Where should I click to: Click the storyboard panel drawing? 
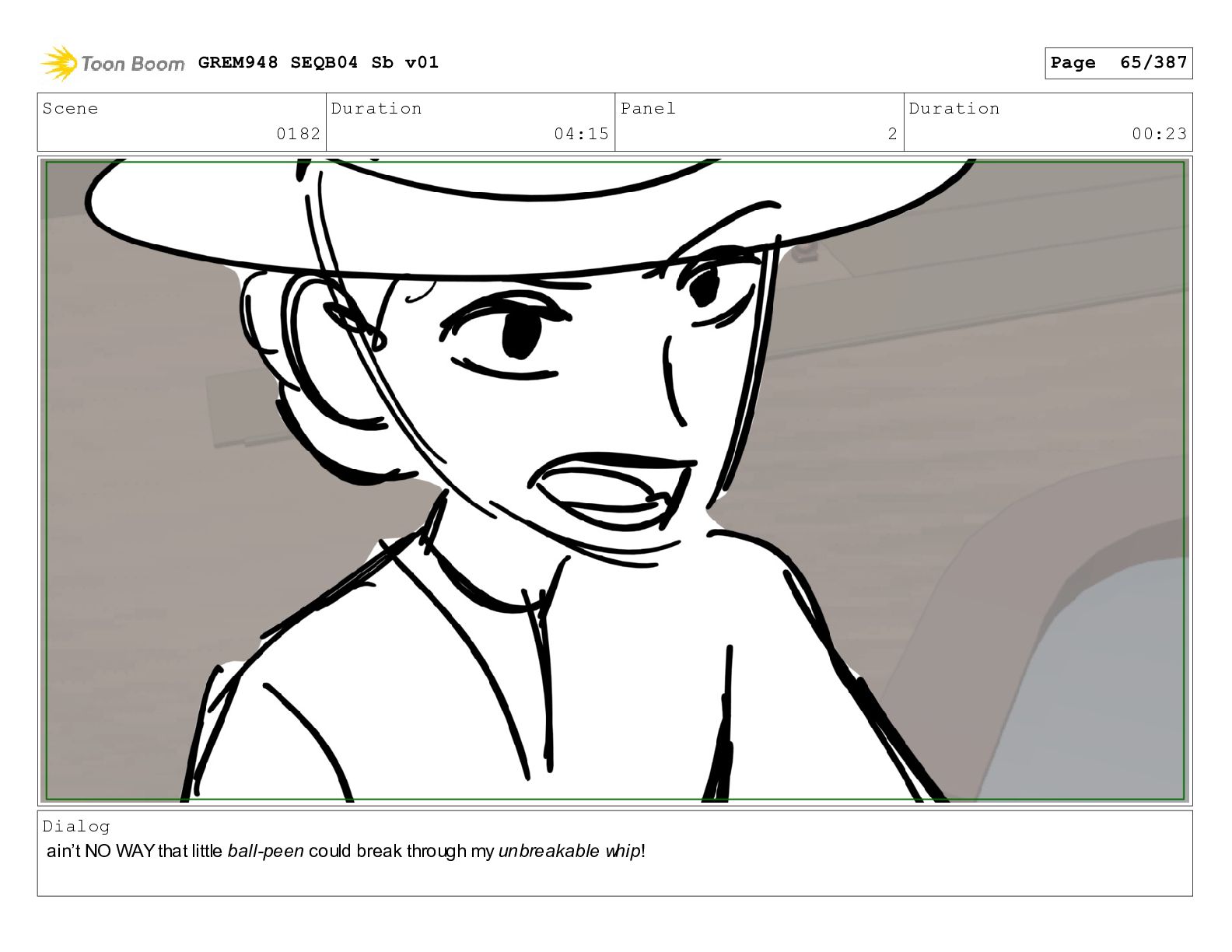(x=614, y=480)
